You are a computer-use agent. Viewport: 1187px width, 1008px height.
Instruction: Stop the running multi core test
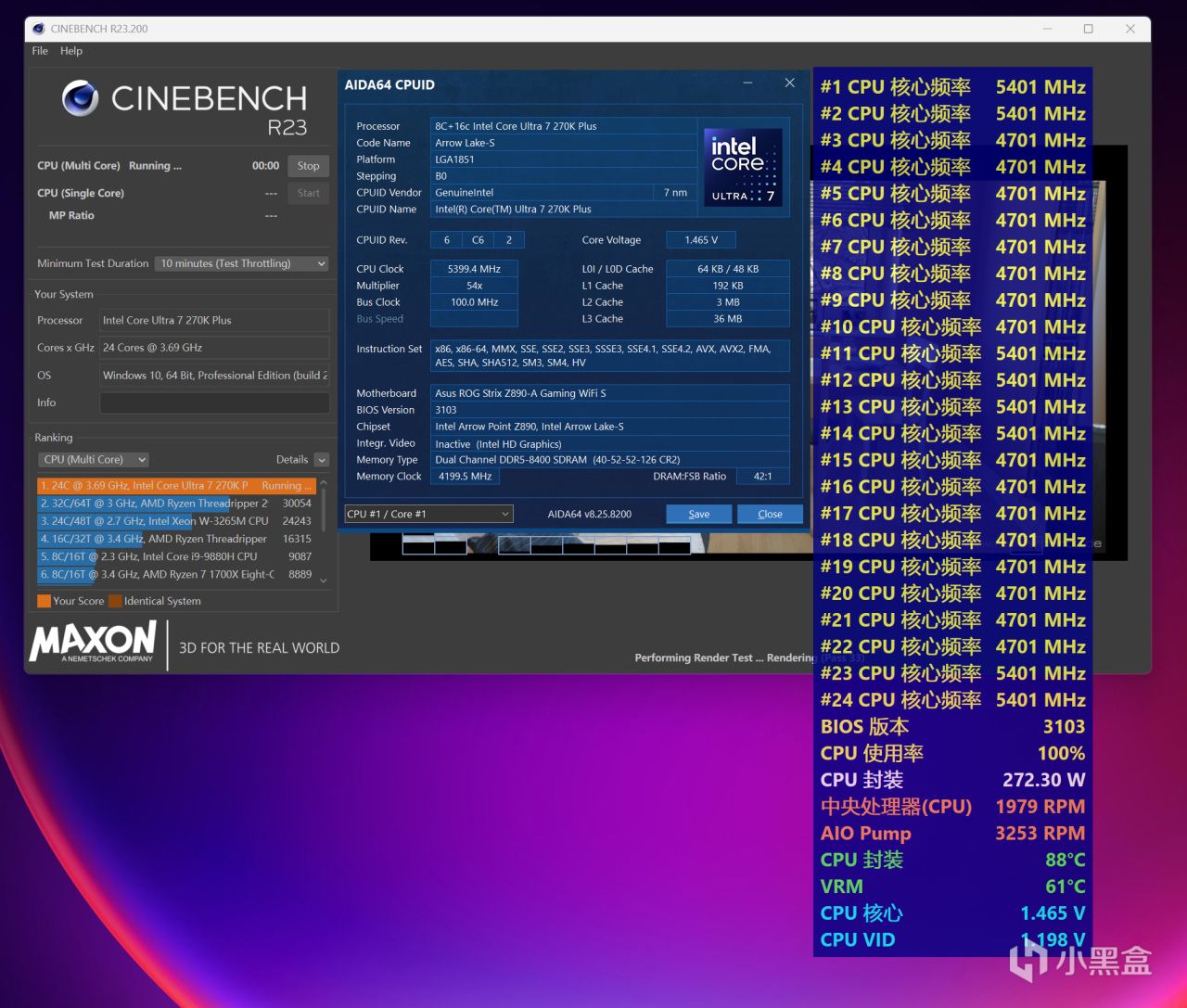pos(309,166)
